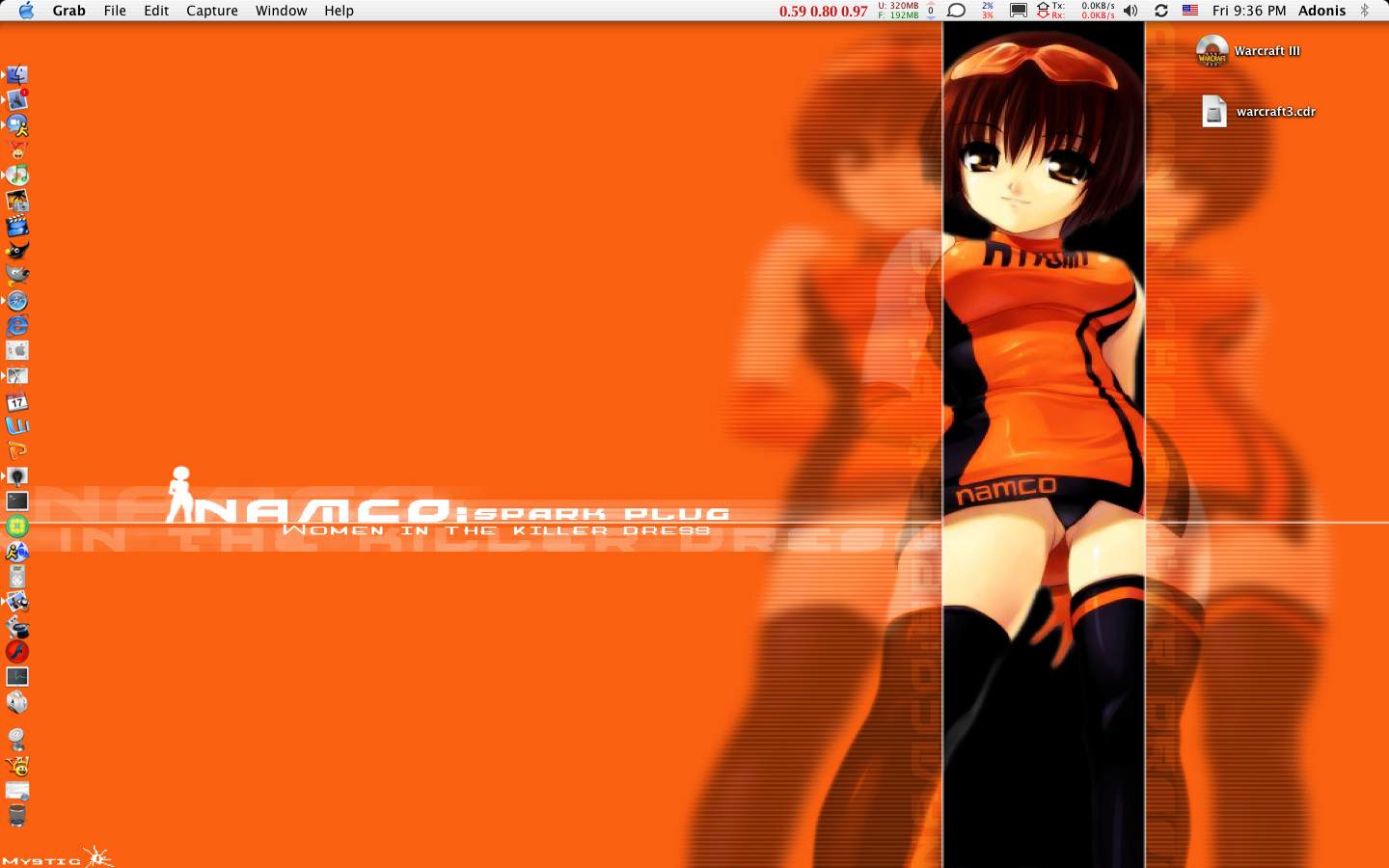
Task: Launch Microsoft Word from the dock
Action: click(x=17, y=425)
